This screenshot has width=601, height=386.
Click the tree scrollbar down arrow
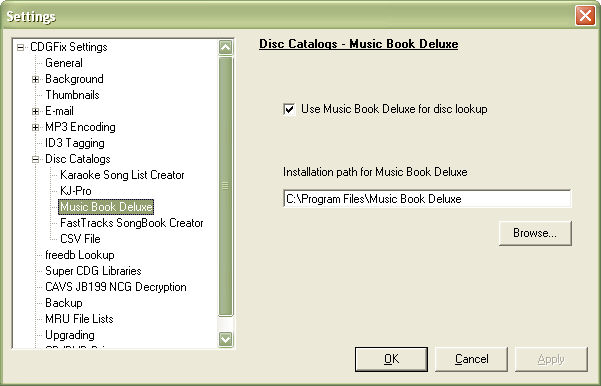pos(226,339)
